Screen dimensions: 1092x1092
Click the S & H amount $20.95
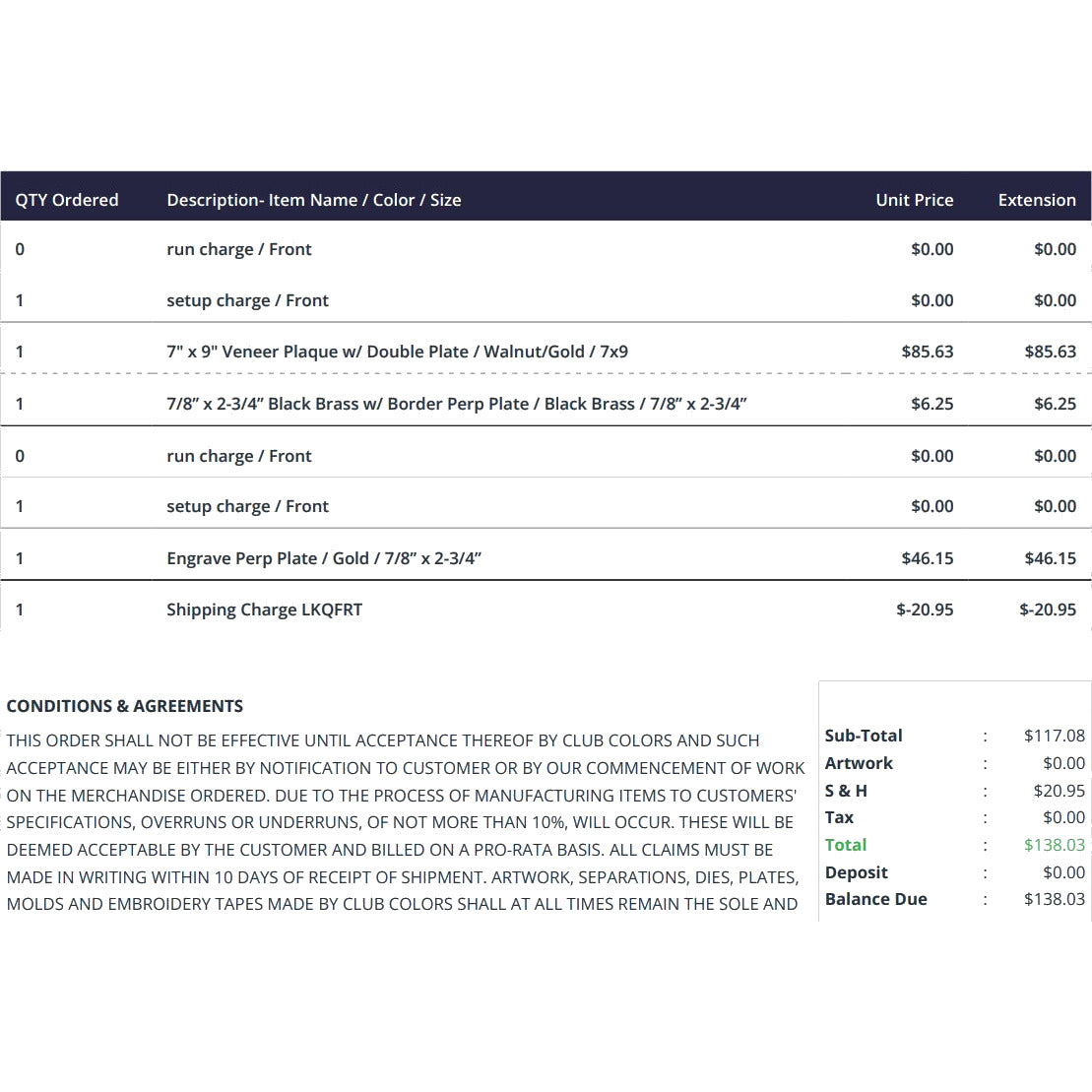1059,791
